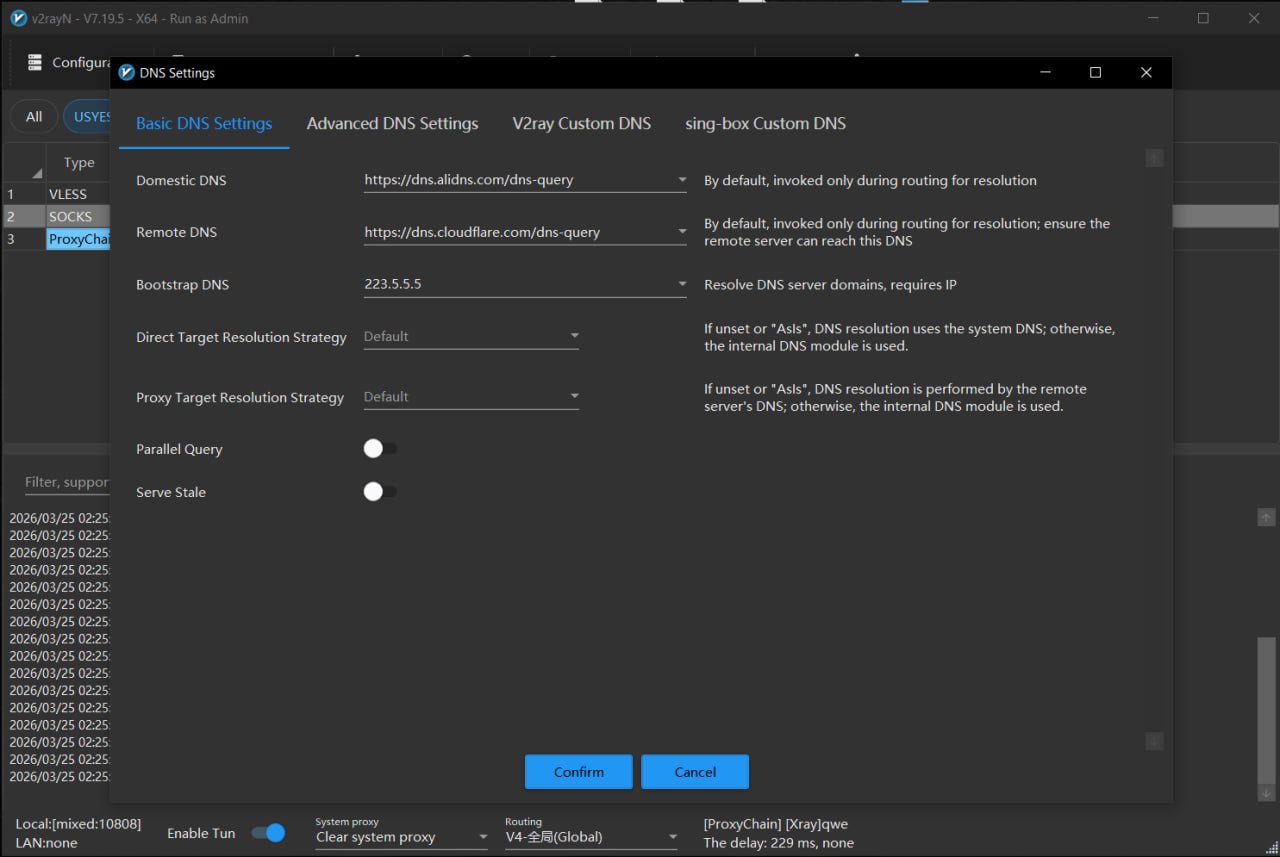Expand the Domestic DNS dropdown
The width and height of the screenshot is (1280, 857).
click(682, 181)
